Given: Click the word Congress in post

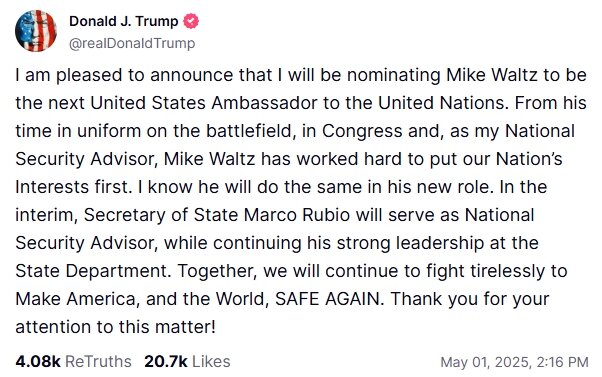Looking at the screenshot, I should (362, 131).
